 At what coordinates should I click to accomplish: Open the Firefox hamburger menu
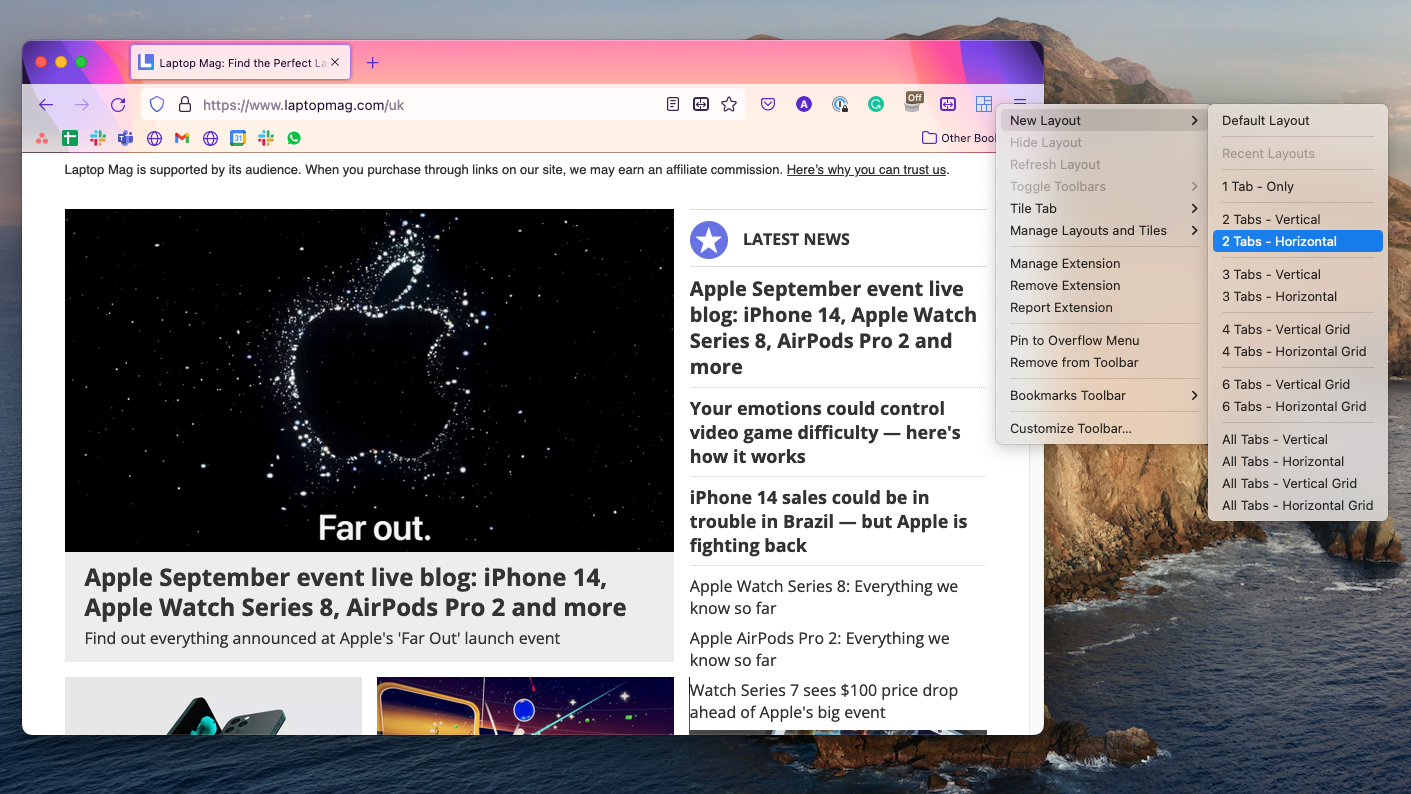pyautogui.click(x=1019, y=104)
